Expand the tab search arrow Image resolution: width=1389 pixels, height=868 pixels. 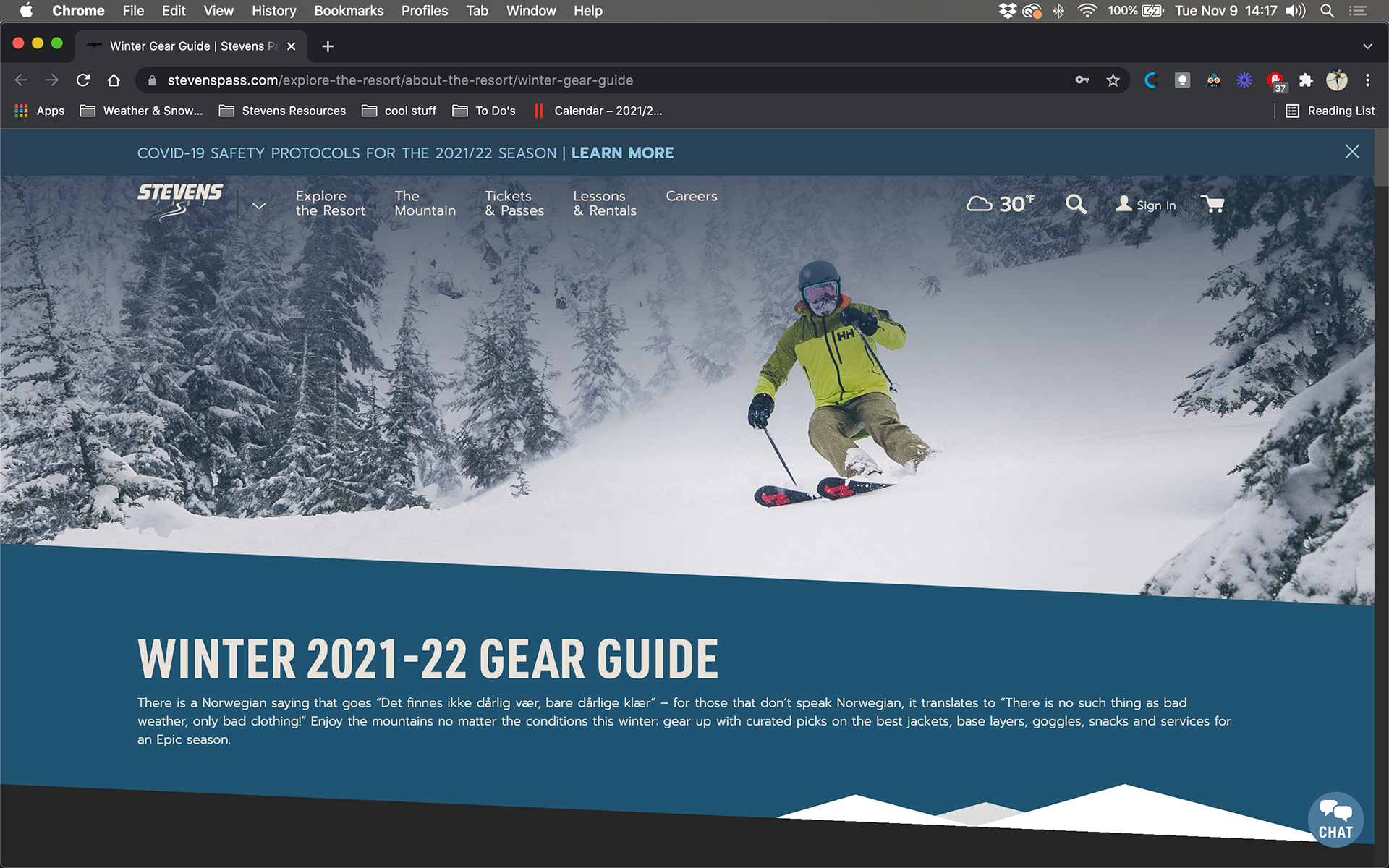1367,46
